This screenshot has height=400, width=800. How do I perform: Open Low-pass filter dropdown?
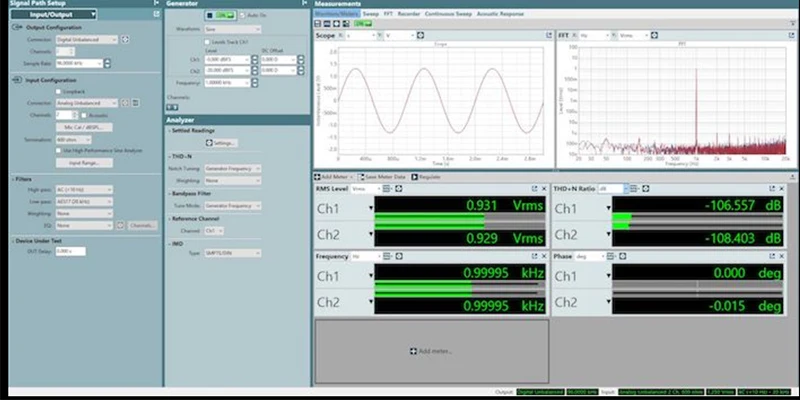point(84,202)
